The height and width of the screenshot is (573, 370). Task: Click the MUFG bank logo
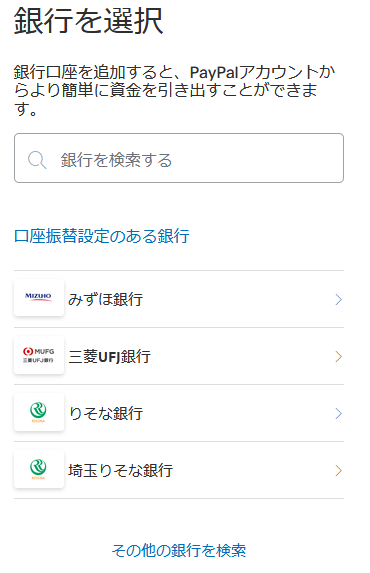pyautogui.click(x=39, y=355)
